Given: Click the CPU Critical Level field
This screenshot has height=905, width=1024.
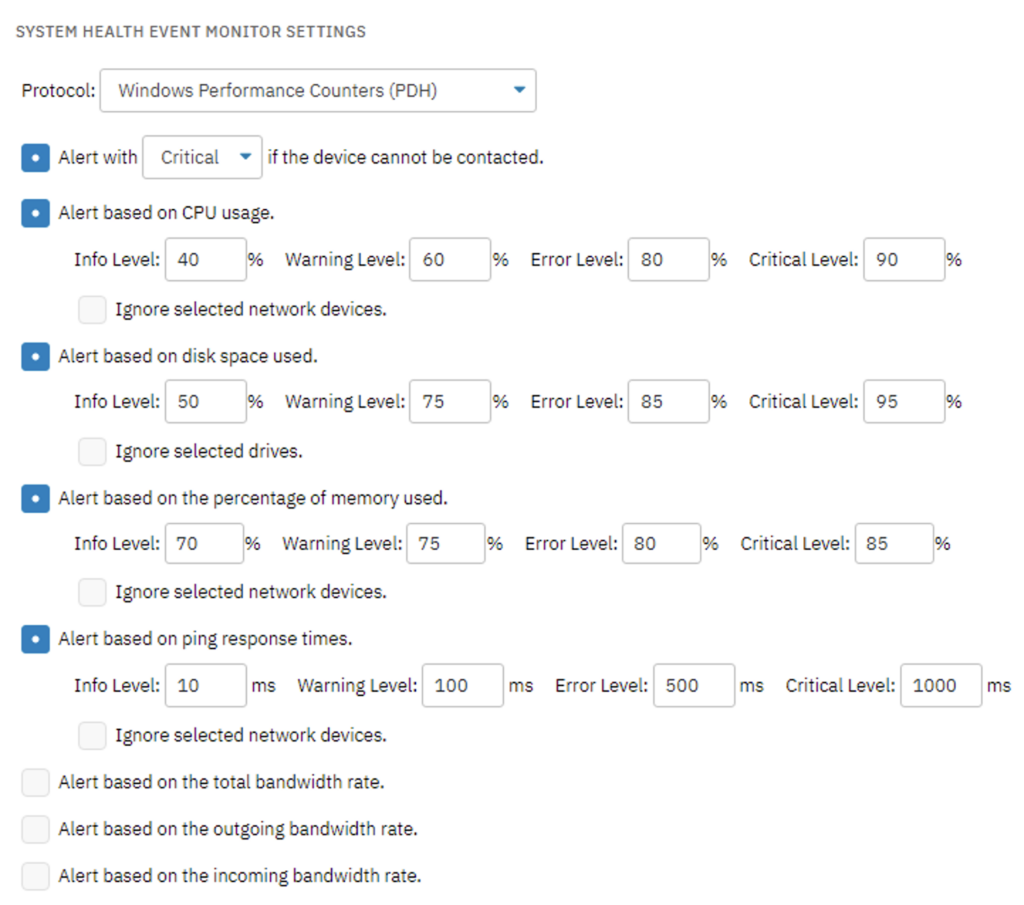Looking at the screenshot, I should click(904, 259).
